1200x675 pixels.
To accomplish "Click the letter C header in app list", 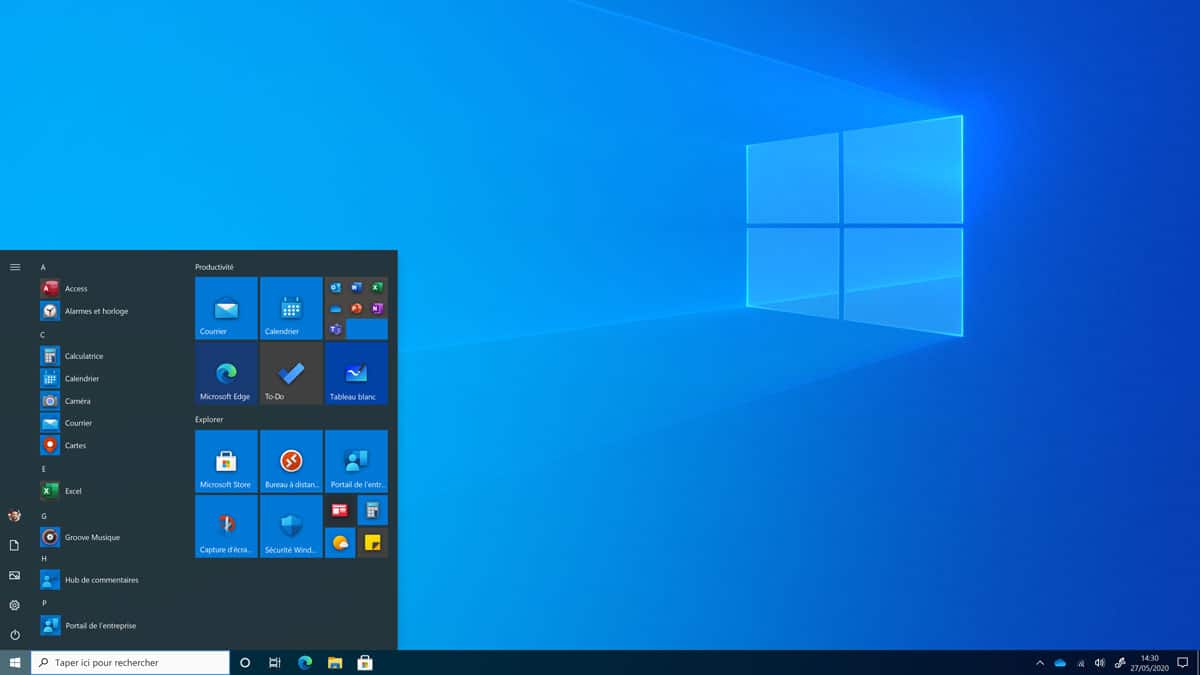I will 43,334.
